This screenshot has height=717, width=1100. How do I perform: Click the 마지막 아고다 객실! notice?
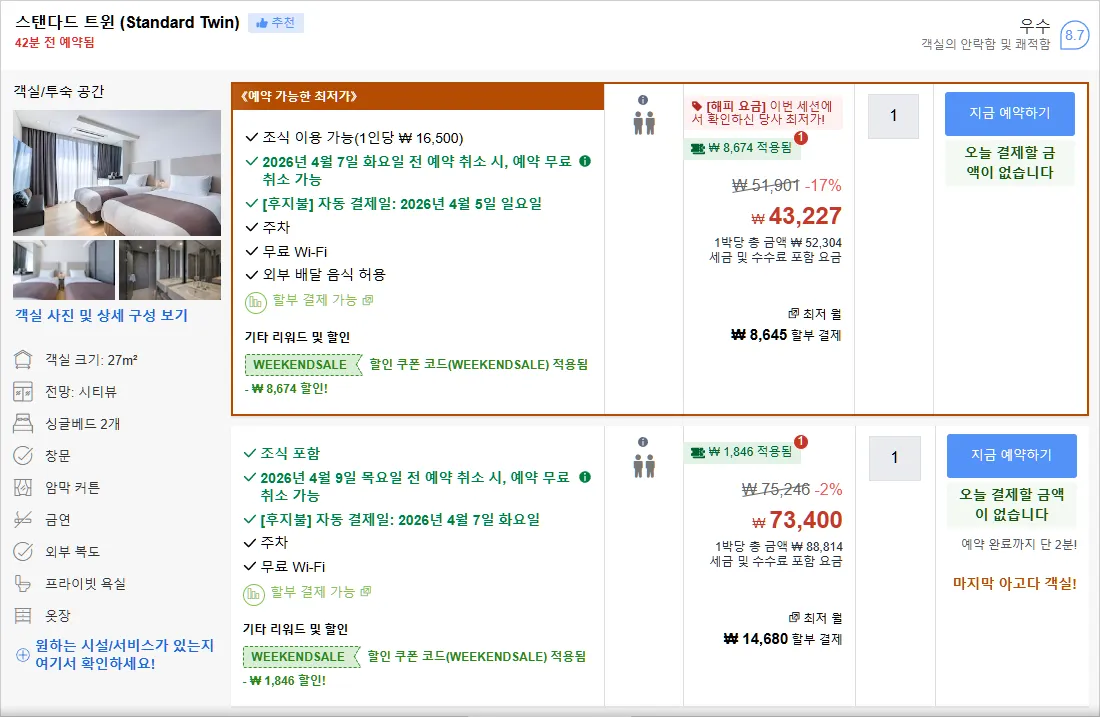tap(1014, 584)
